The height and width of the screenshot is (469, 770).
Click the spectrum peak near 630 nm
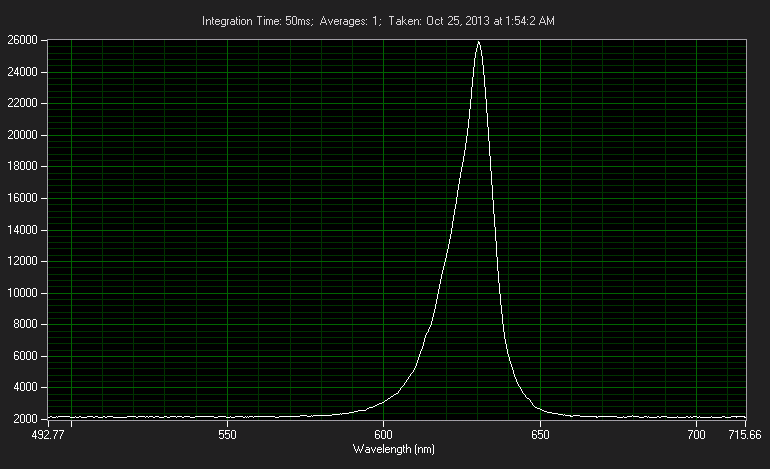tap(479, 43)
